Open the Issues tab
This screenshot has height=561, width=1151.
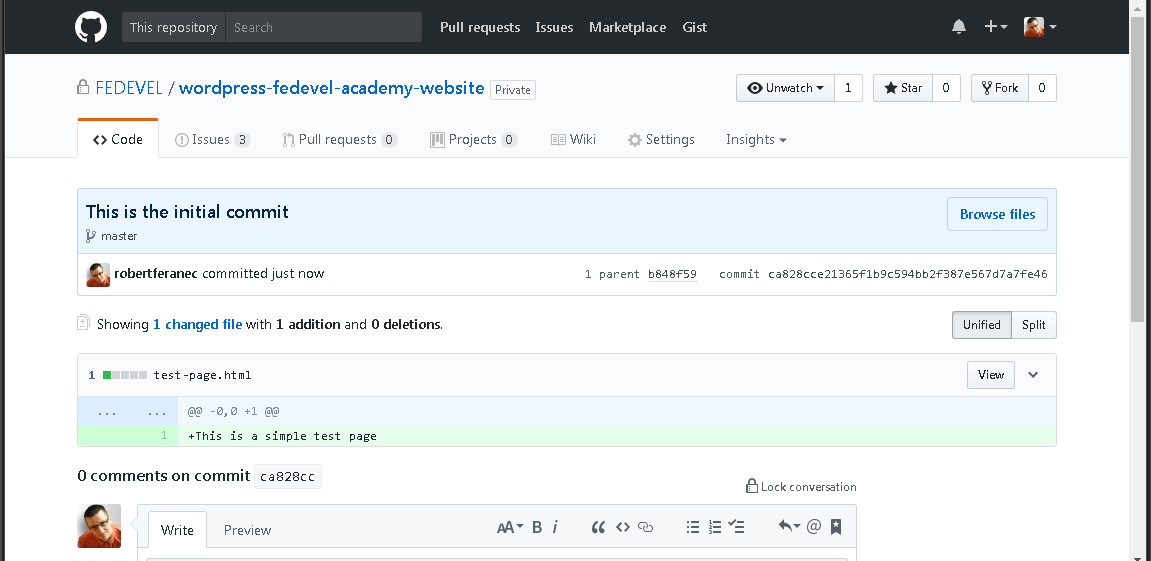coord(212,140)
